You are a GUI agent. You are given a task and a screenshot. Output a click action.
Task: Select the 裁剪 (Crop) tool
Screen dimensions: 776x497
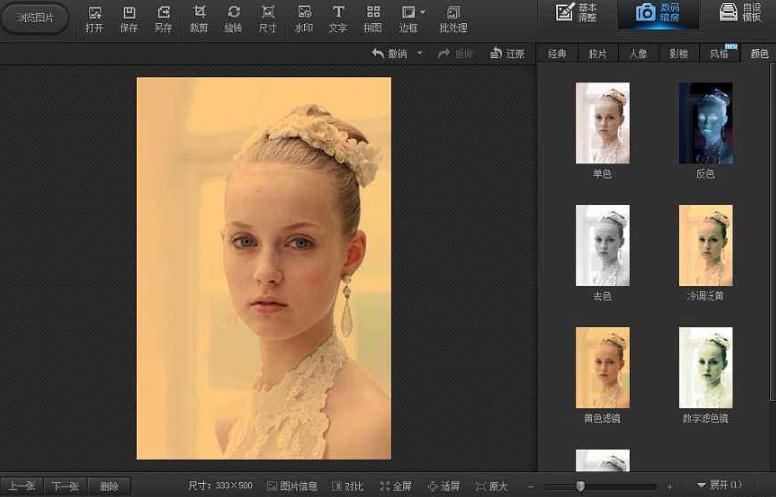(x=199, y=19)
